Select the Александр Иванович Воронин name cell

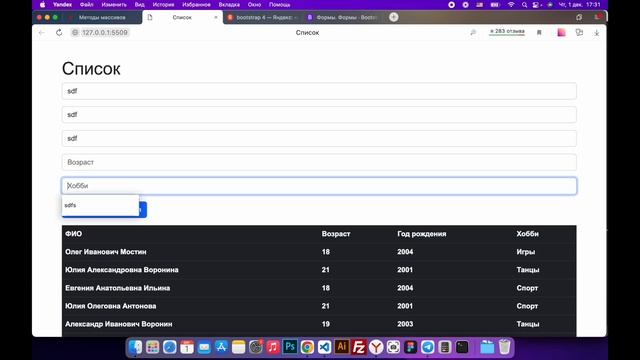pyautogui.click(x=119, y=324)
